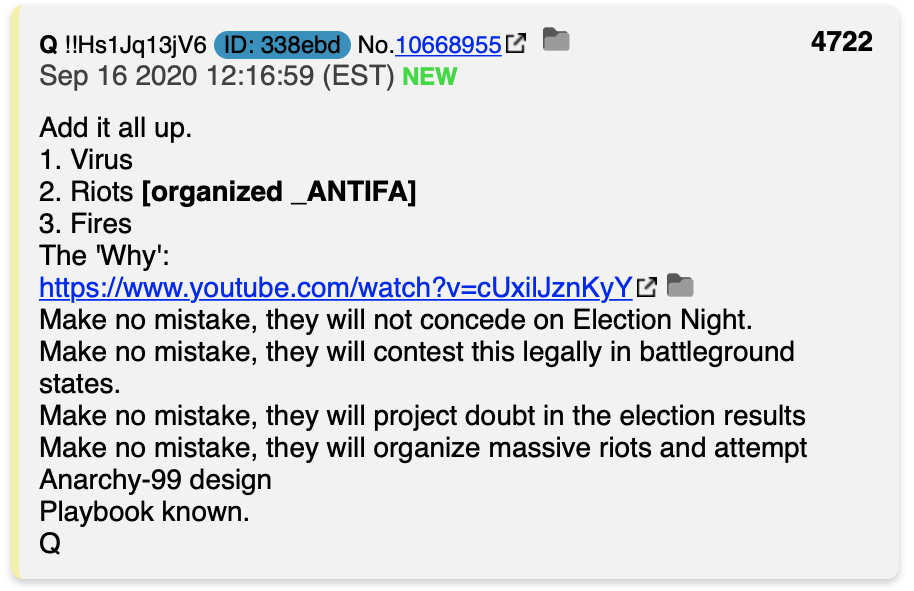The height and width of the screenshot is (591, 914).
Task: Click the green NEW label
Action: point(430,76)
